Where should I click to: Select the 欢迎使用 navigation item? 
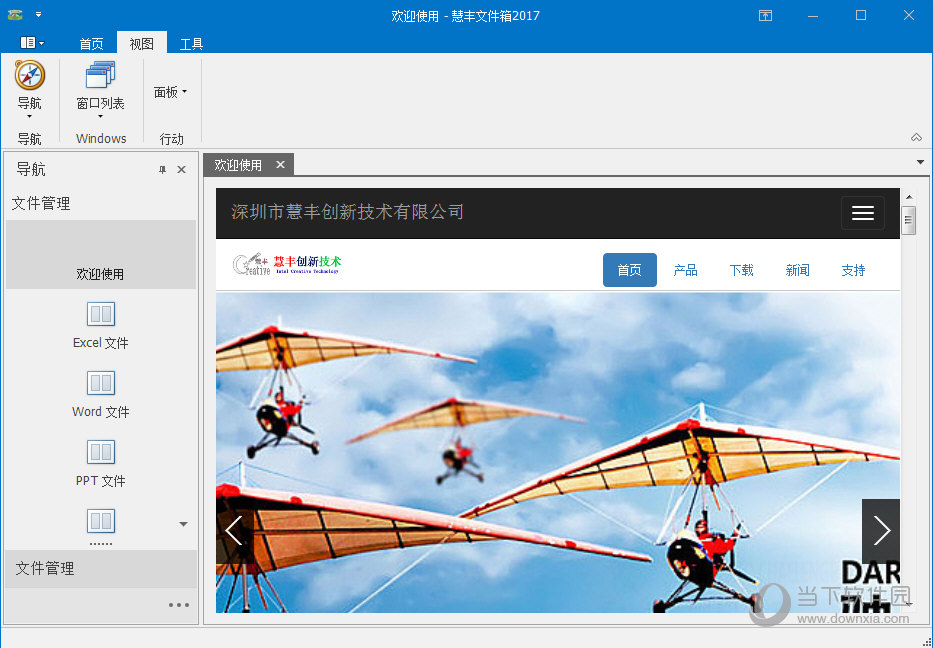click(101, 255)
